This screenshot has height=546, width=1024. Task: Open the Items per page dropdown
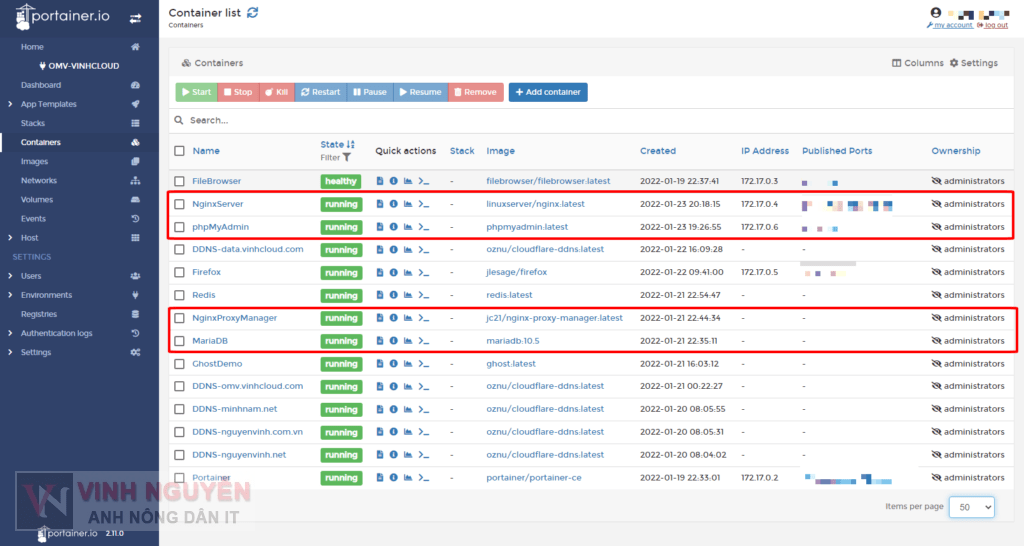point(971,507)
